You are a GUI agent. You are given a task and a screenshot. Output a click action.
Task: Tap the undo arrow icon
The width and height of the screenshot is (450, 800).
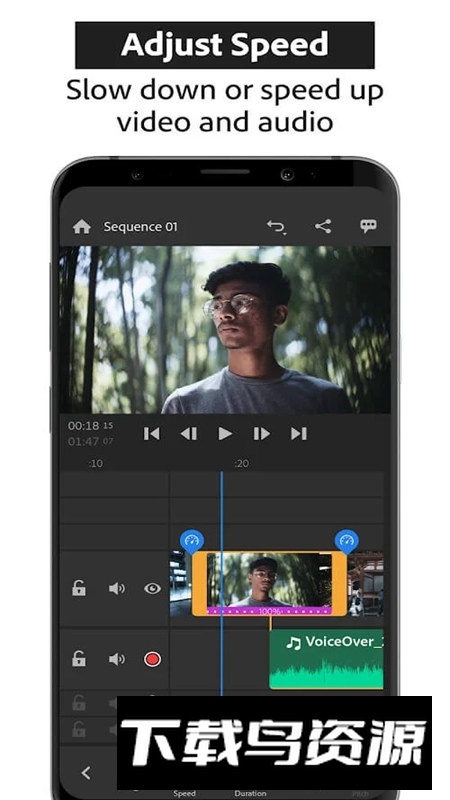tap(276, 227)
